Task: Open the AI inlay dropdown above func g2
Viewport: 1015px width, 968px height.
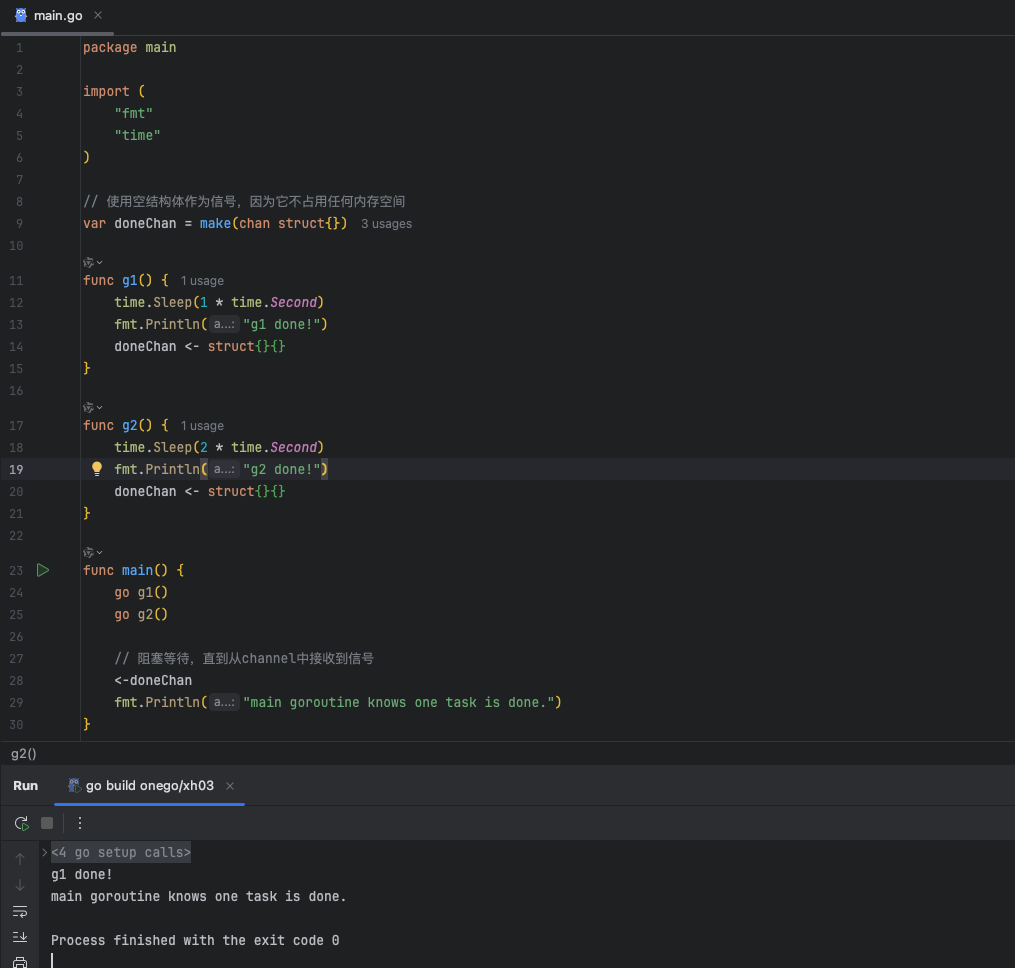Action: [x=93, y=407]
